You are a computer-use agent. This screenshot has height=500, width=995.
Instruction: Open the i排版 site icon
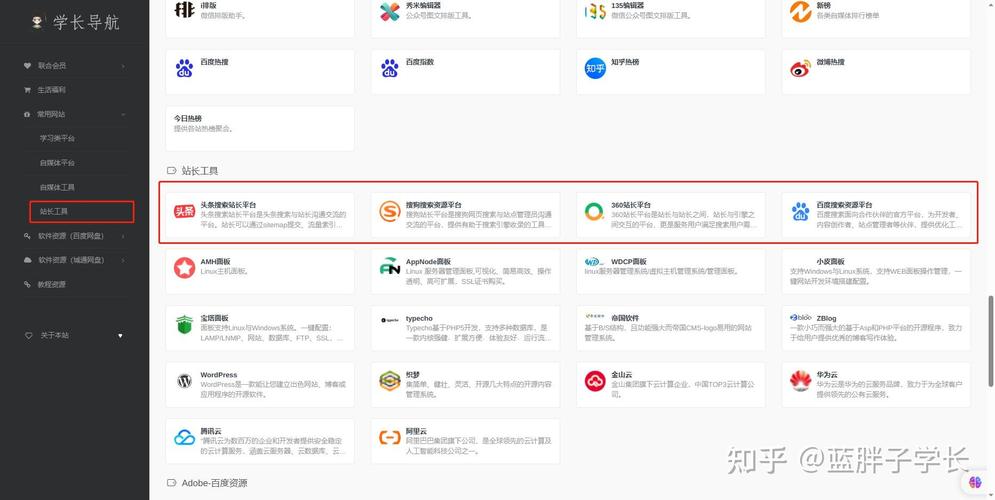coord(184,10)
